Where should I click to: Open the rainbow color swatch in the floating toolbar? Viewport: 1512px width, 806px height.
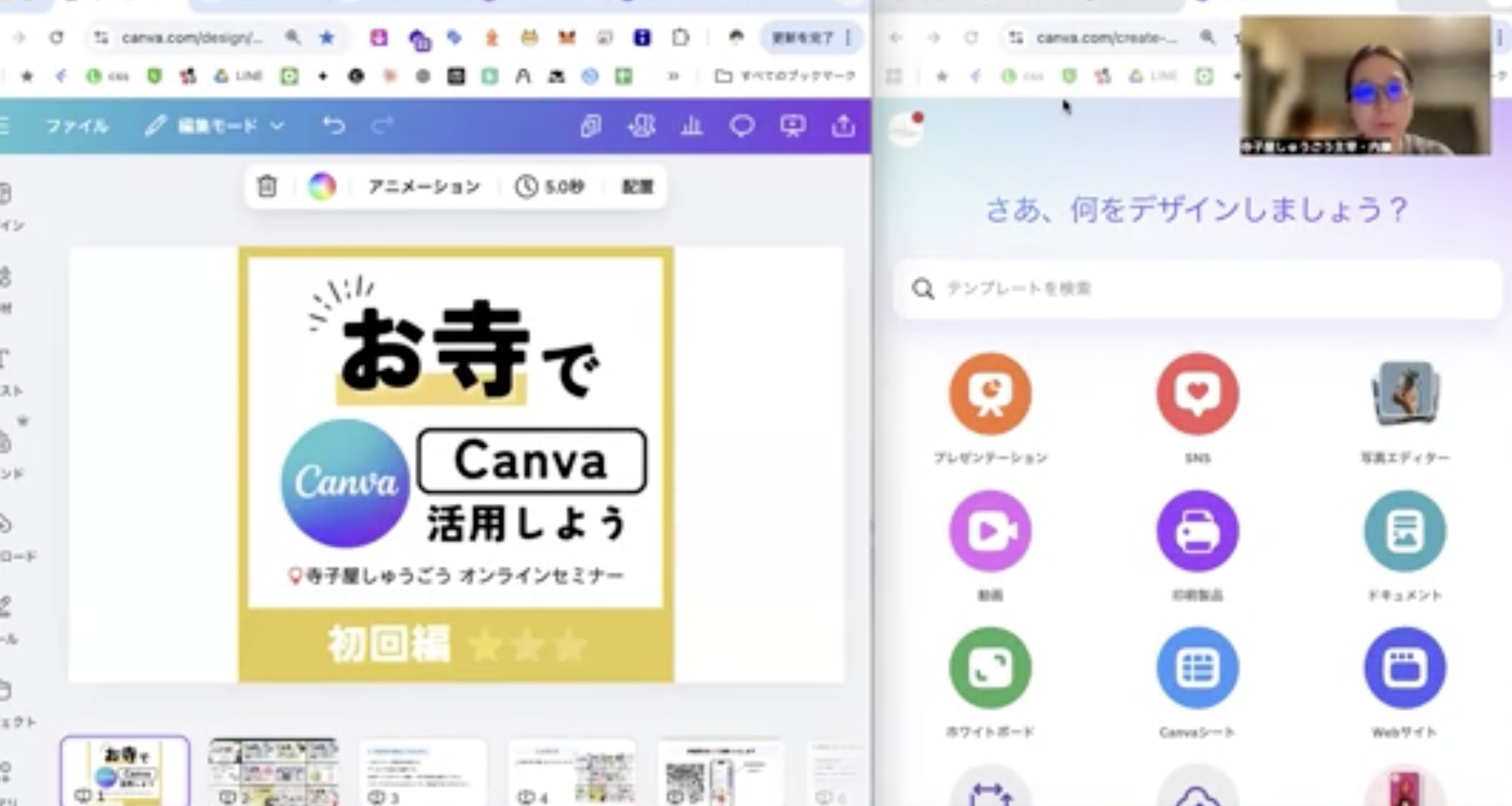[322, 186]
